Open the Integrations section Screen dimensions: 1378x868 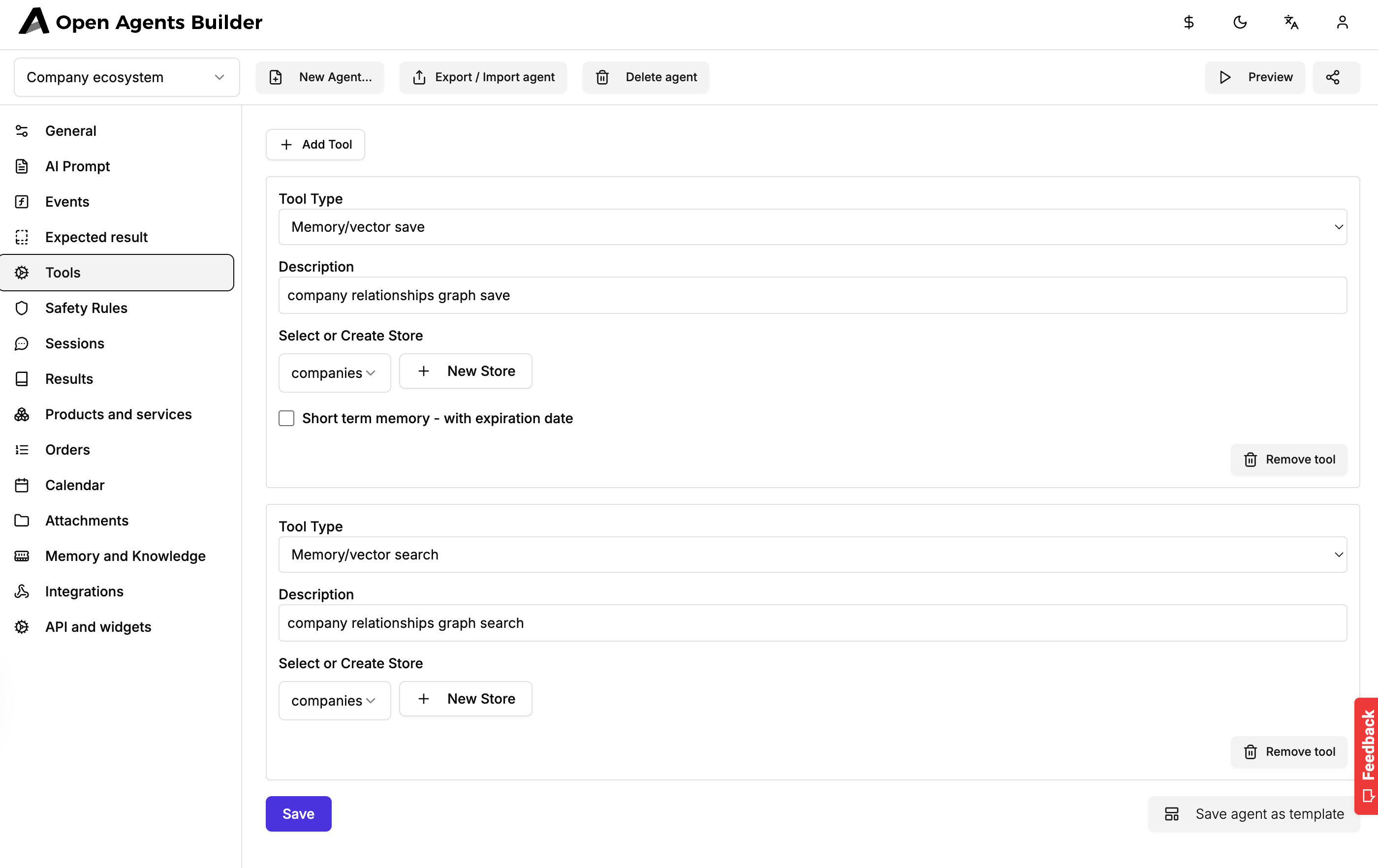[x=117, y=591]
